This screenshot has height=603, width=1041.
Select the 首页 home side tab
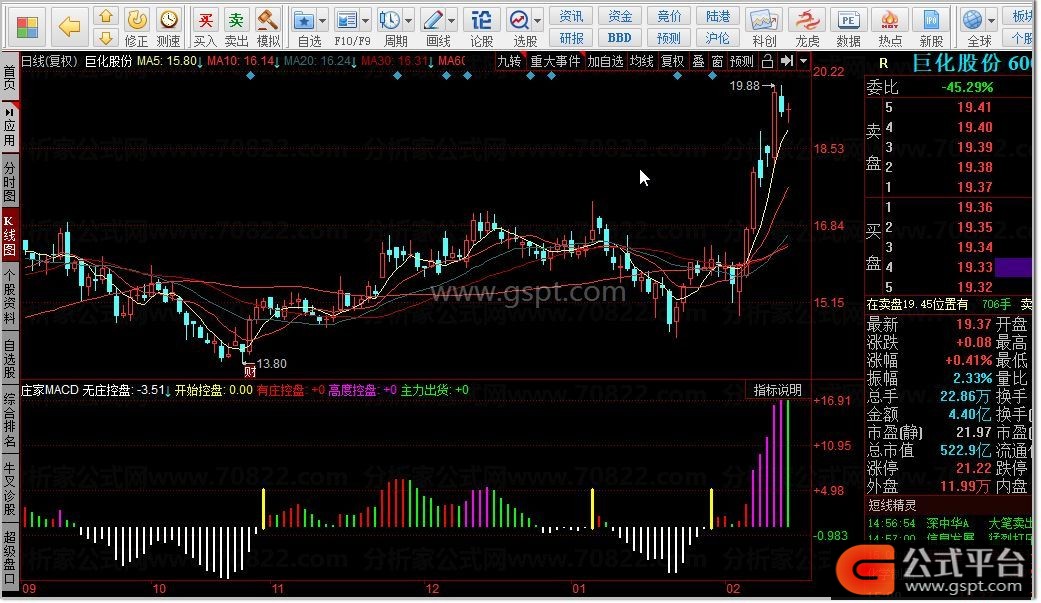pos(9,78)
